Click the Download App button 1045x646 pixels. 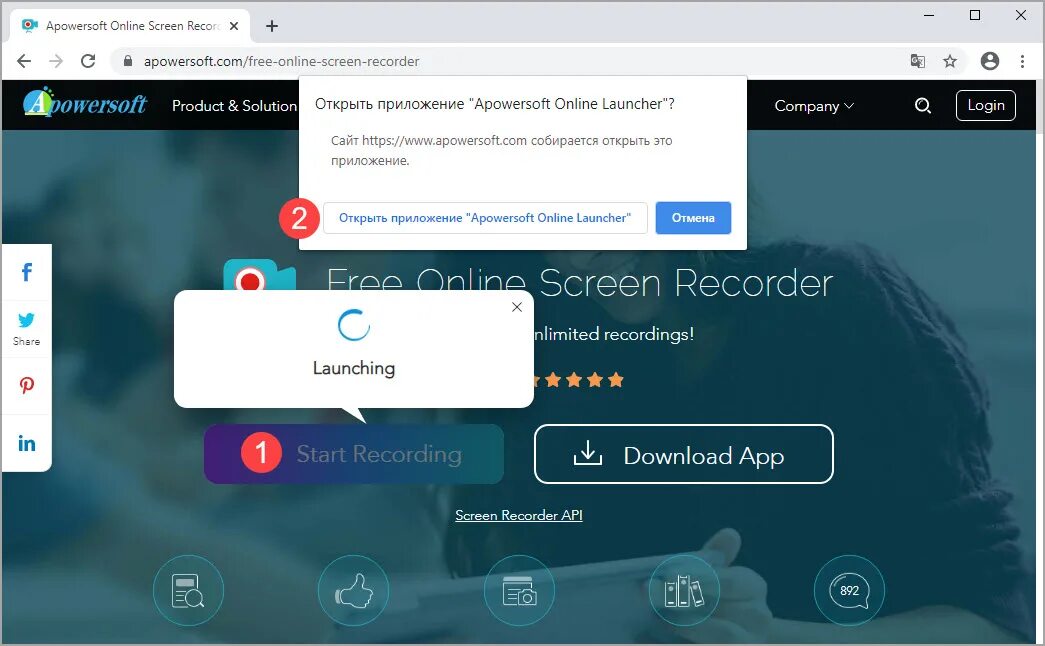click(x=684, y=454)
